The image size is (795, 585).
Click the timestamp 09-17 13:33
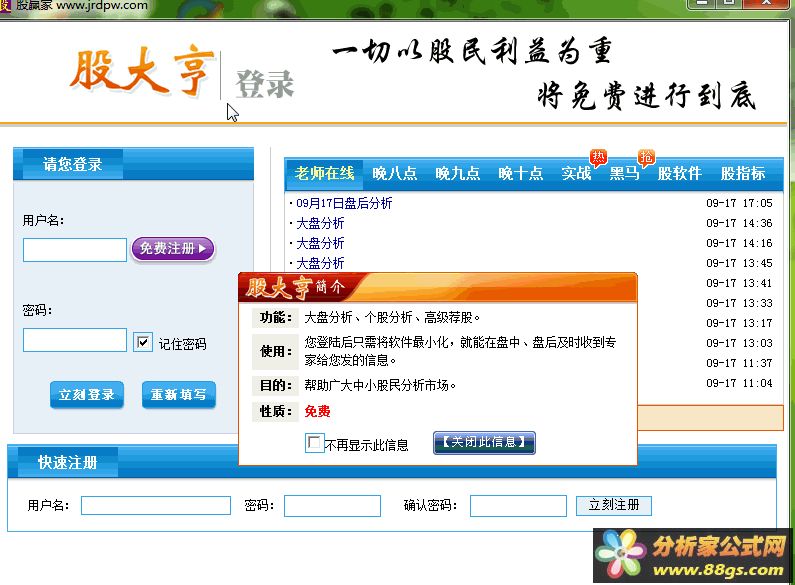click(x=739, y=303)
